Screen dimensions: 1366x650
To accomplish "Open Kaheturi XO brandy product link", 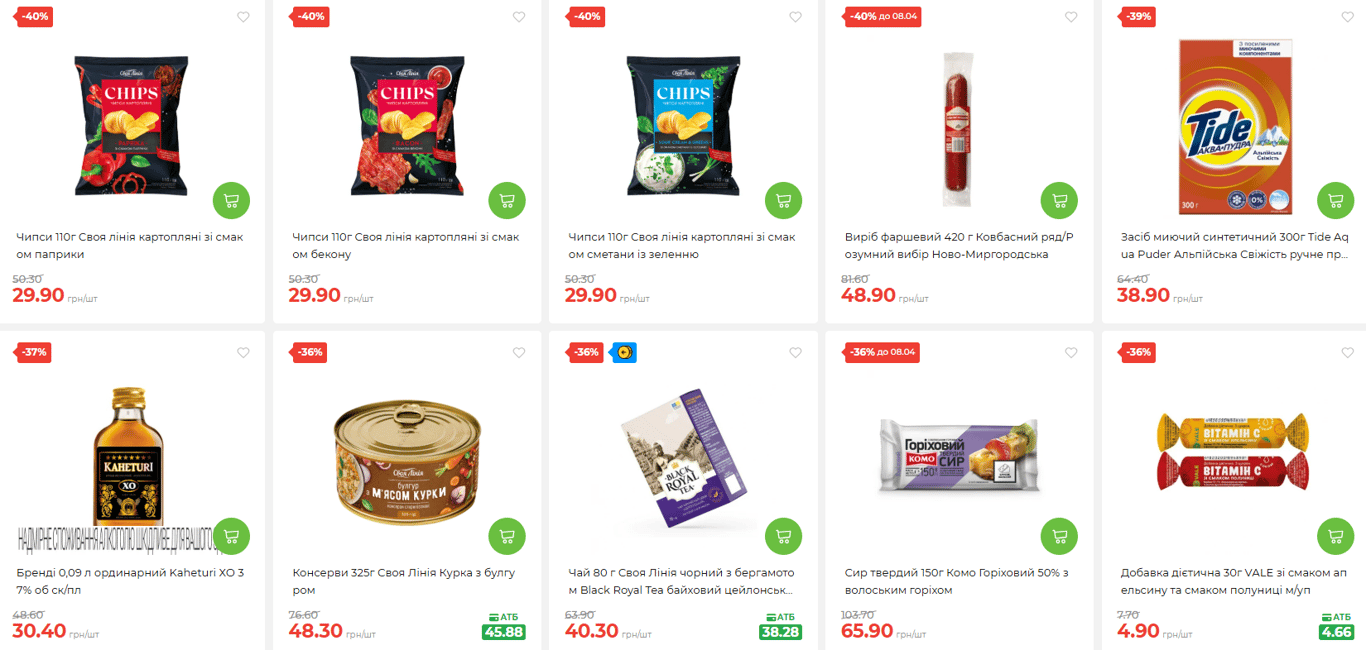I will coord(130,582).
